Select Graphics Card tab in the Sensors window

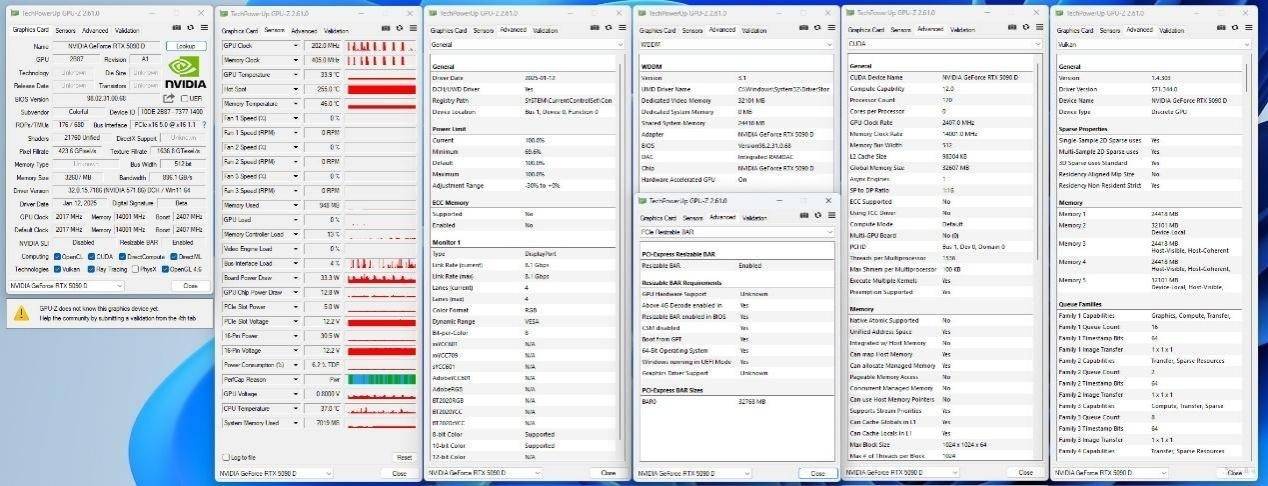pyautogui.click(x=240, y=30)
